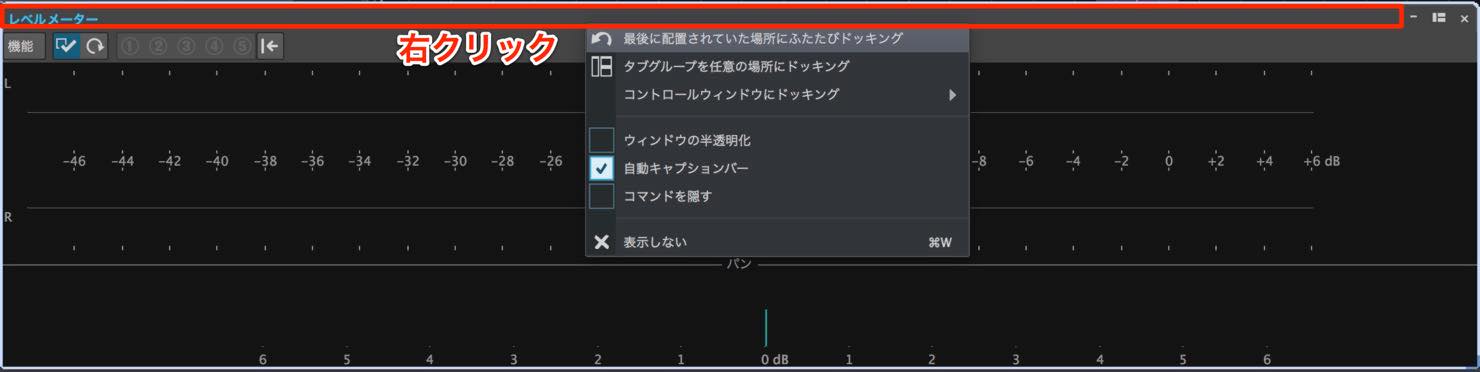Choose タブグループを任意の場所にドッキング
The width and height of the screenshot is (1480, 372).
coord(777,67)
